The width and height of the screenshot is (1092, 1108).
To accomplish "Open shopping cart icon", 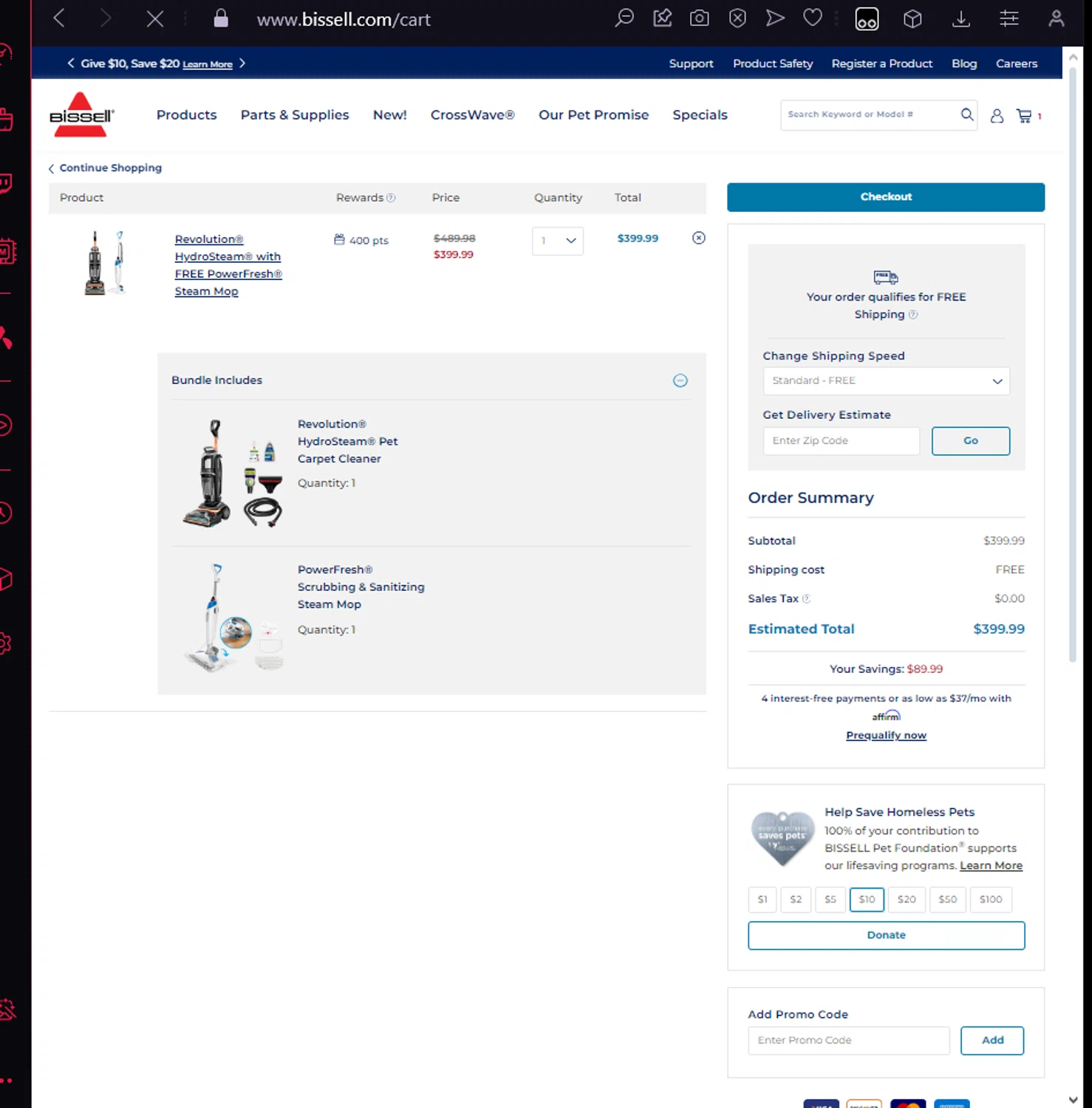I will pos(1024,115).
